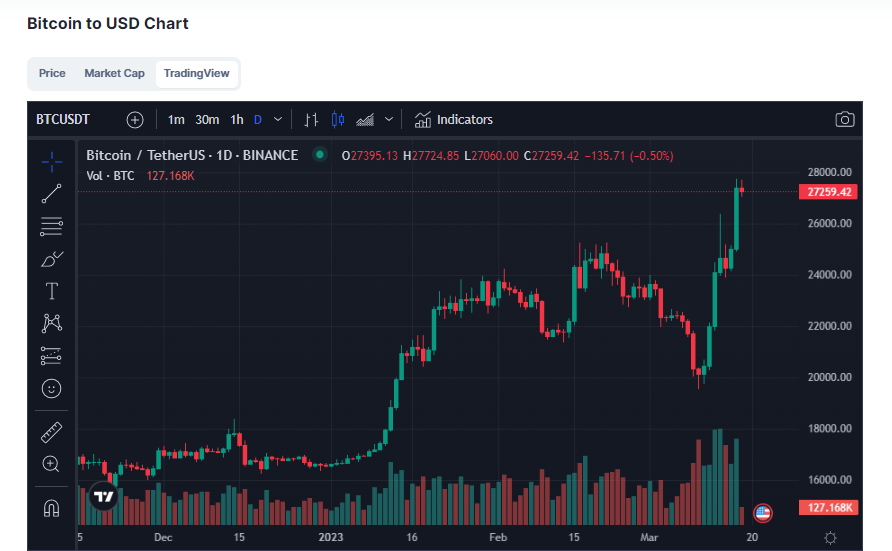This screenshot has height=551, width=892.
Task: Click the 28000.00 price axis label
Action: point(829,172)
